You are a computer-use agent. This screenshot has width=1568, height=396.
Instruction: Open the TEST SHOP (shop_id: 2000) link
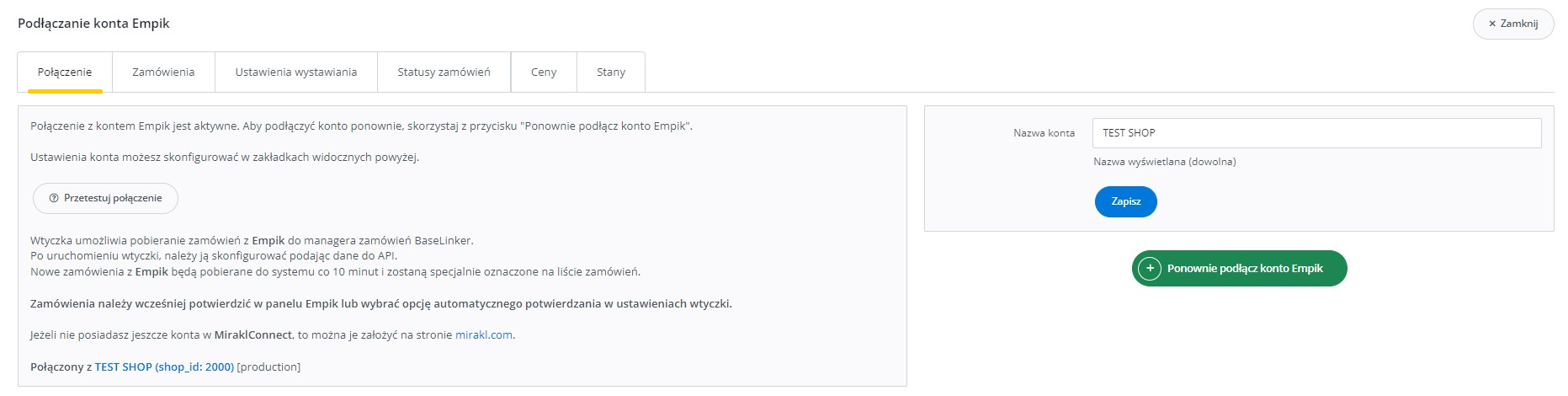coord(164,367)
